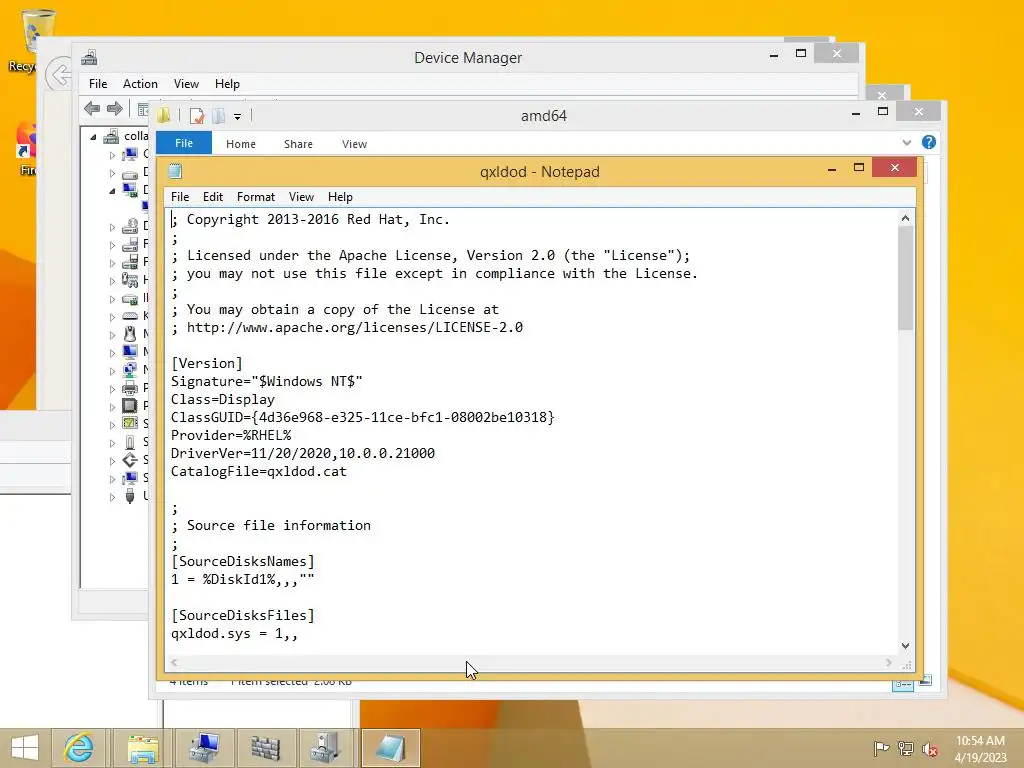This screenshot has width=1024, height=768.
Task: Click the Notepad horizontal scrollbar left arrow
Action: (x=174, y=662)
